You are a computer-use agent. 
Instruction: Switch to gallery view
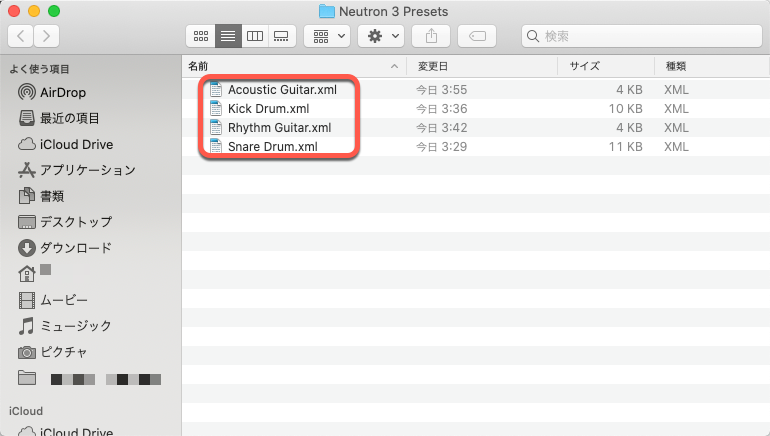coord(281,36)
